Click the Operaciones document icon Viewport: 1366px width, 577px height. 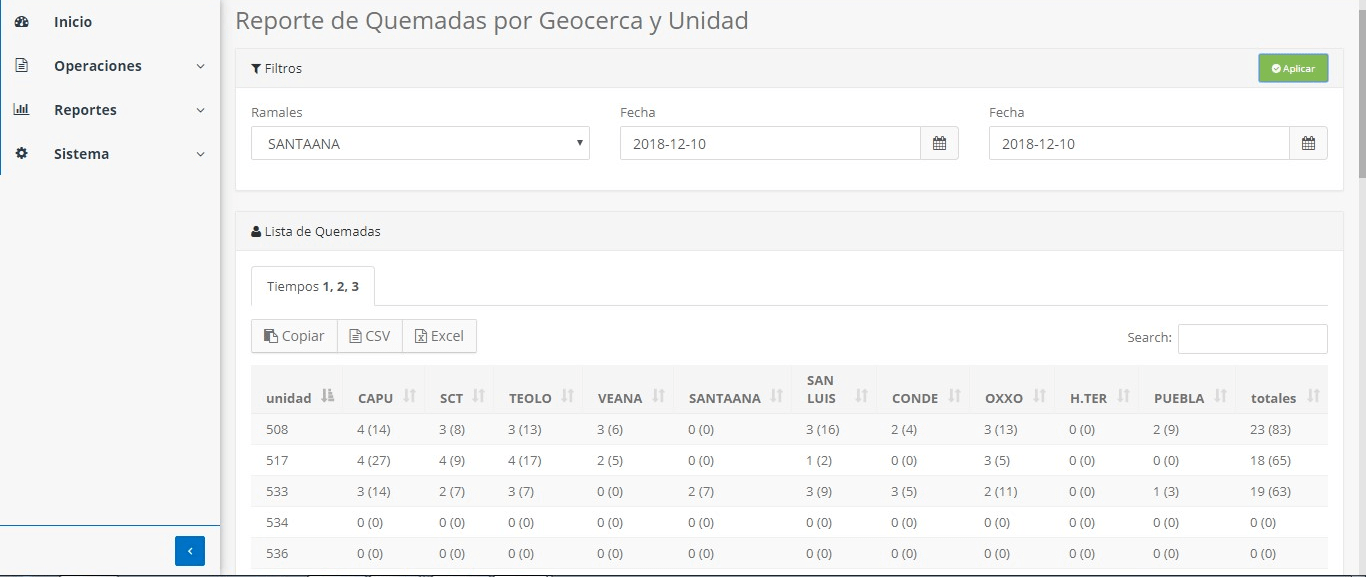pyautogui.click(x=21, y=66)
